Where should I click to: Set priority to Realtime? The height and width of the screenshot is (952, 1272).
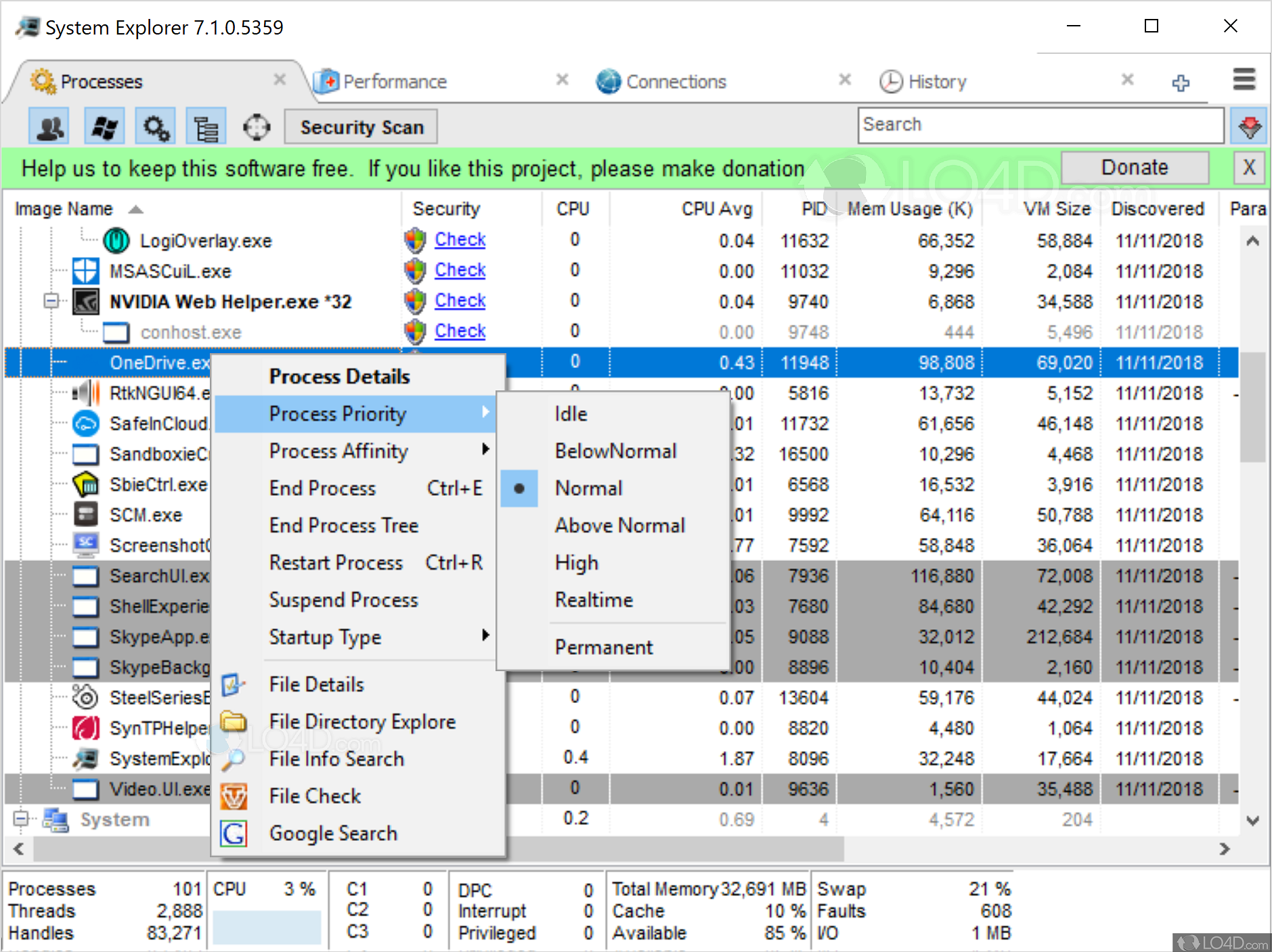pos(613,599)
